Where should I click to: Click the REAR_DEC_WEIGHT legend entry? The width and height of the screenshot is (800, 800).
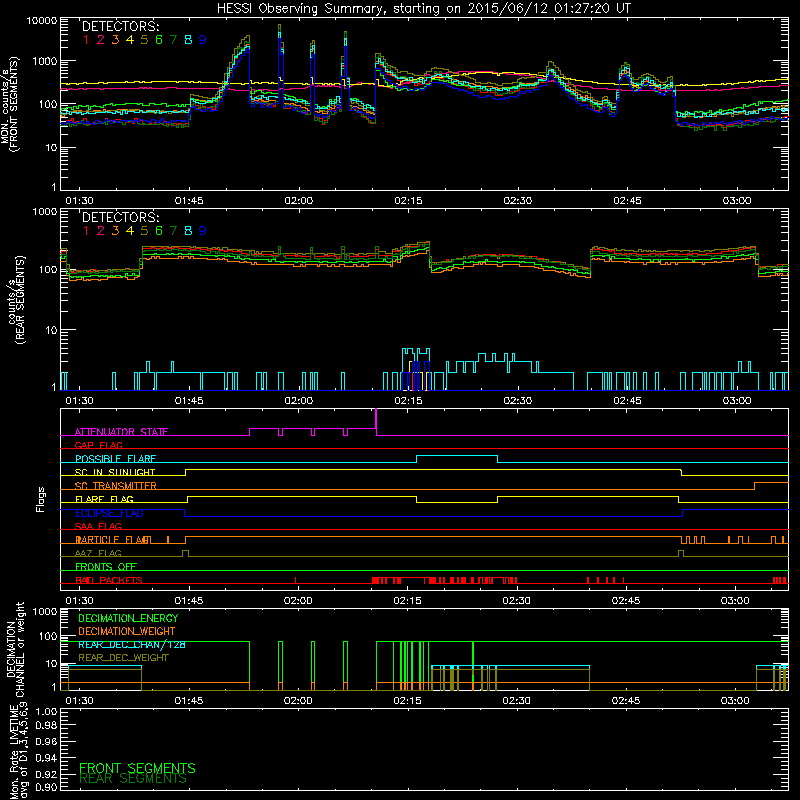[123, 658]
